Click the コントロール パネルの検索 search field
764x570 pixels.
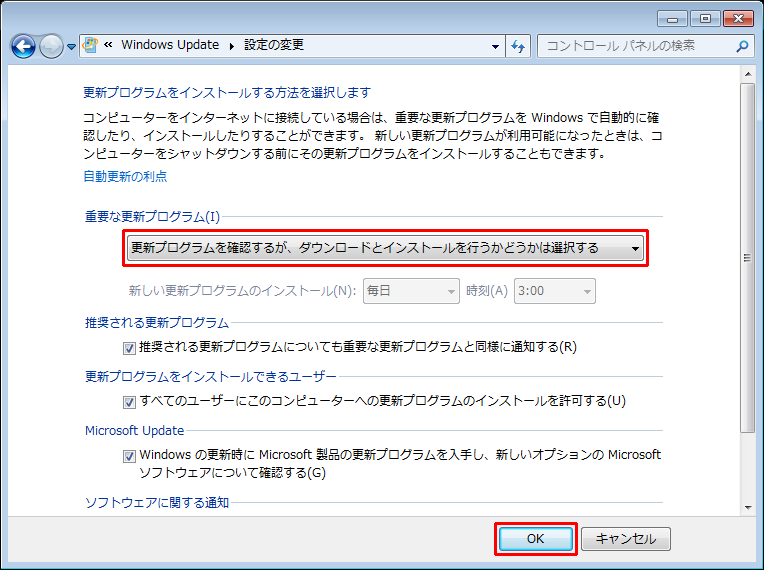[x=646, y=46]
